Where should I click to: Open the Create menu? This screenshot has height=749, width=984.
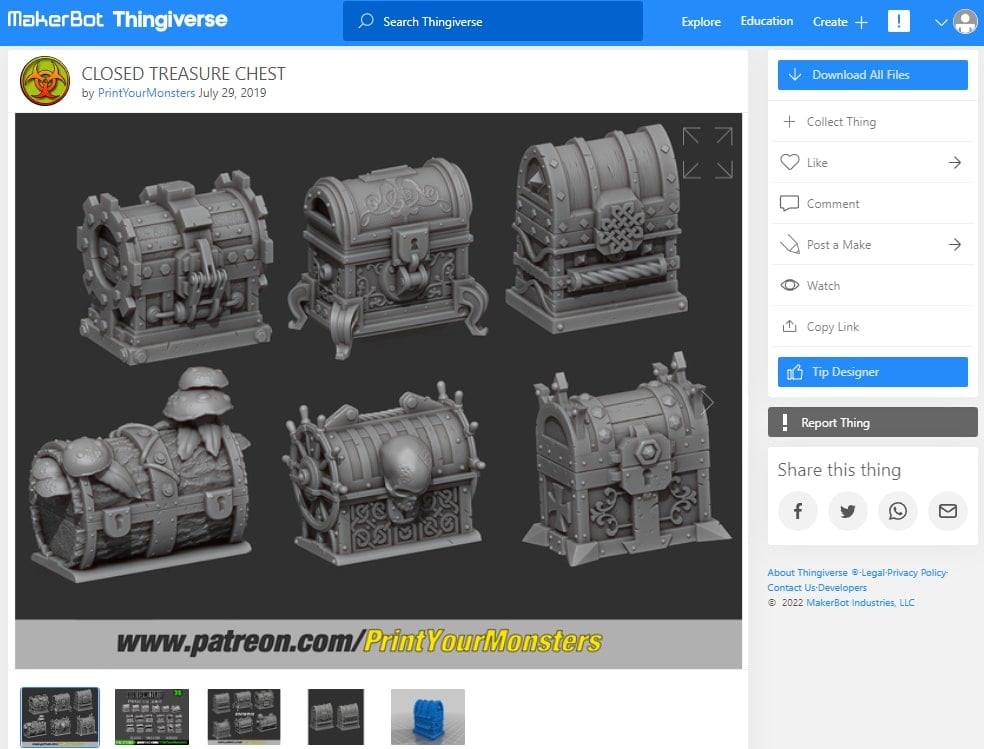[840, 22]
